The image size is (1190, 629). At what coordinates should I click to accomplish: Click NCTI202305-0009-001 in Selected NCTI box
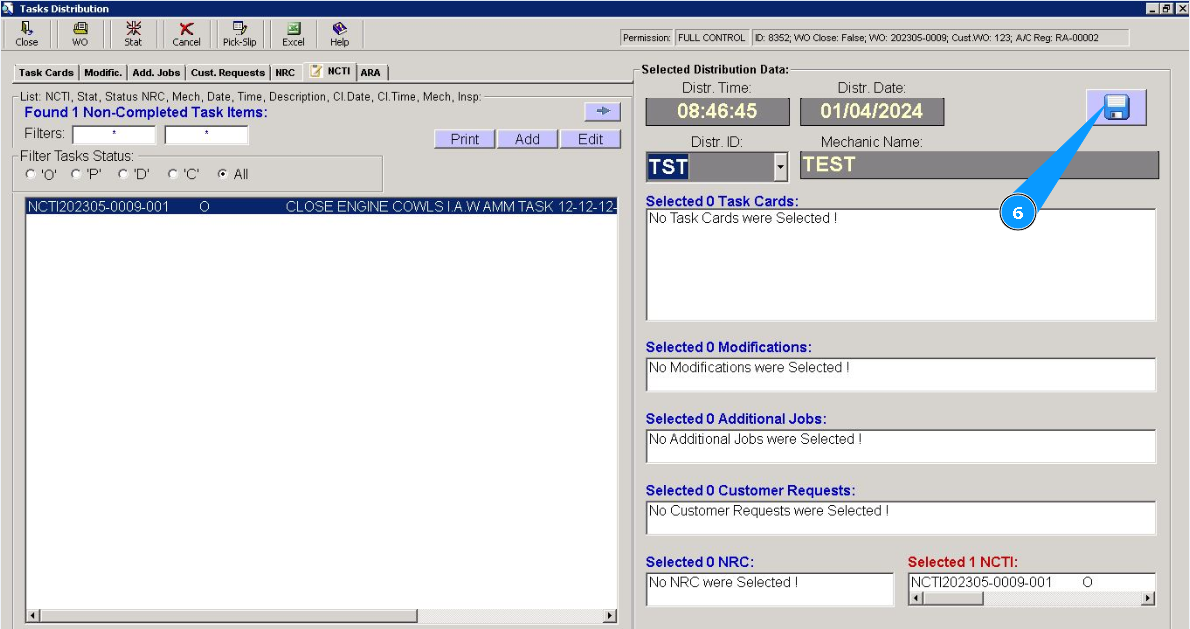[x=981, y=582]
